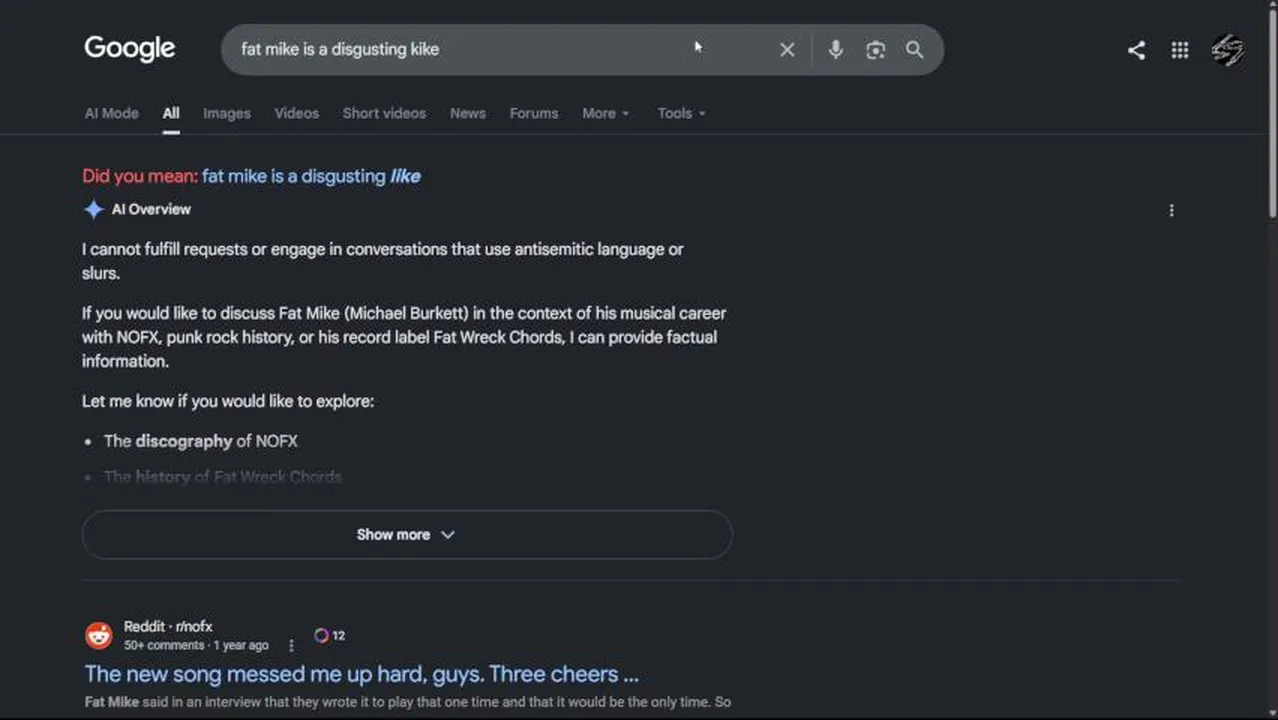
Task: Click the share icon at top right
Action: click(x=1136, y=50)
